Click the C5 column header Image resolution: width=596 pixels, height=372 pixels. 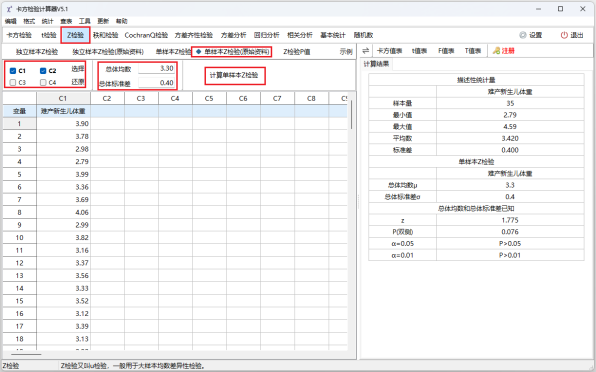(209, 98)
